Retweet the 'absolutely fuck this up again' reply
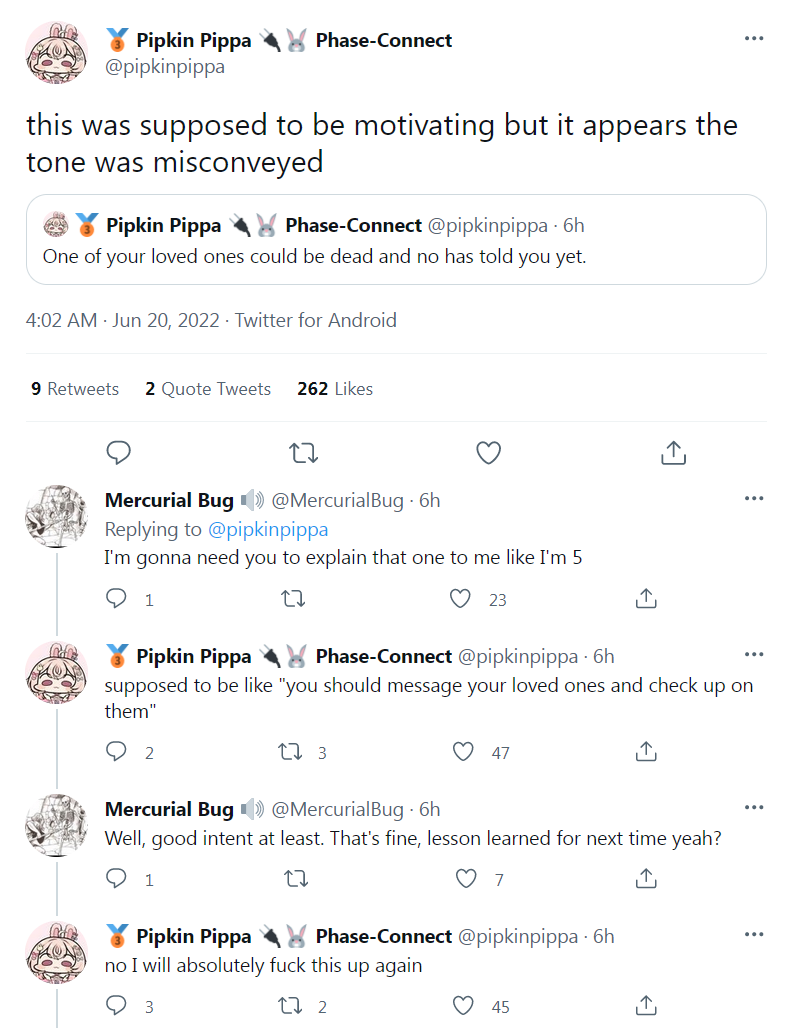Image resolution: width=785 pixels, height=1028 pixels. [x=290, y=1006]
